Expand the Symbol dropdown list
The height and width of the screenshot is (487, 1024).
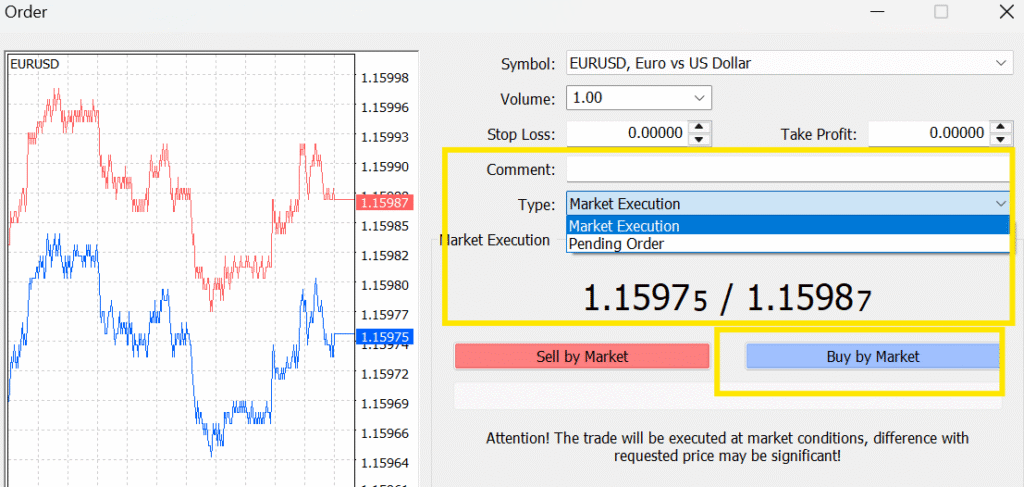(x=1001, y=64)
